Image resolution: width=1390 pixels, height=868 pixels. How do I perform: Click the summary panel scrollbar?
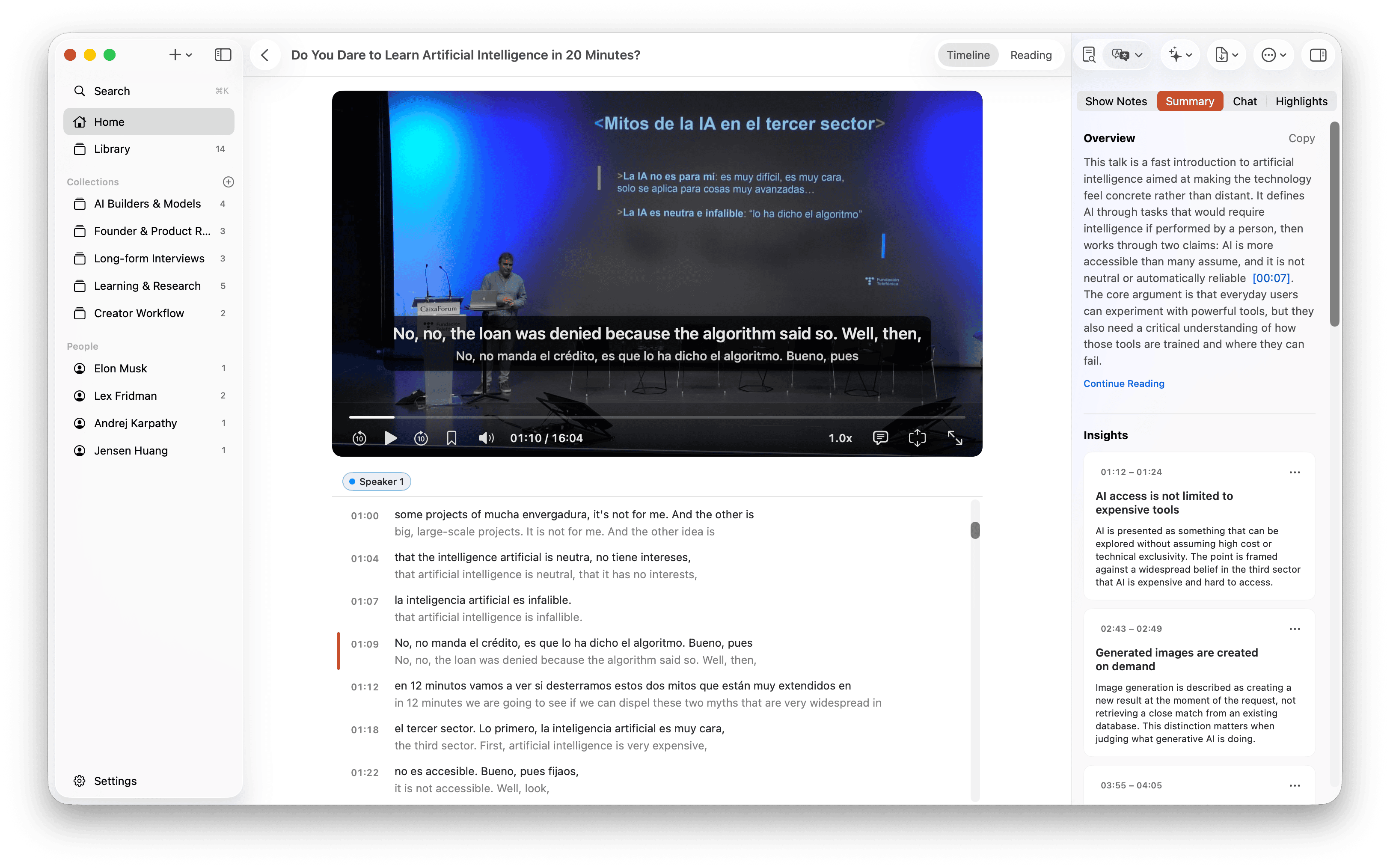1335,224
